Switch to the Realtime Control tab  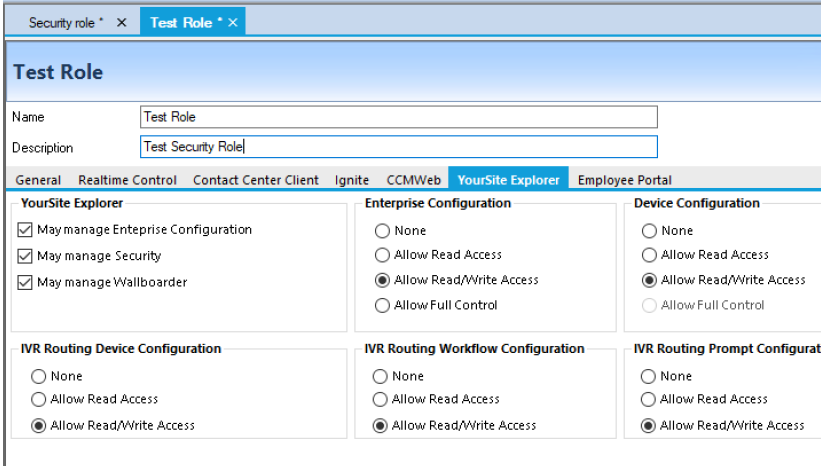[127, 180]
